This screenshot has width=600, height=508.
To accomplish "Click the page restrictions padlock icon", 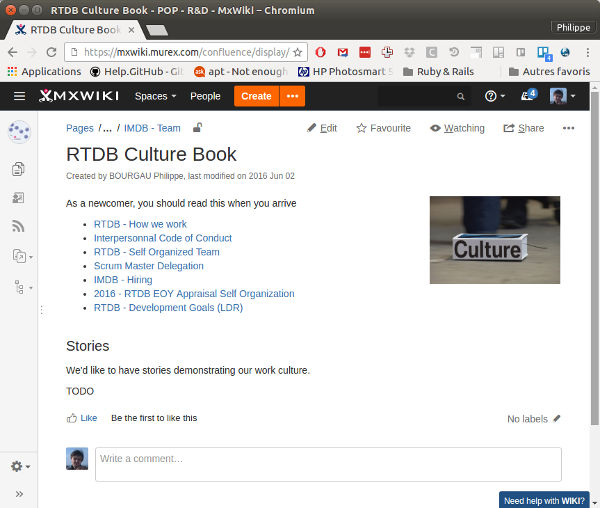I will coord(197,127).
